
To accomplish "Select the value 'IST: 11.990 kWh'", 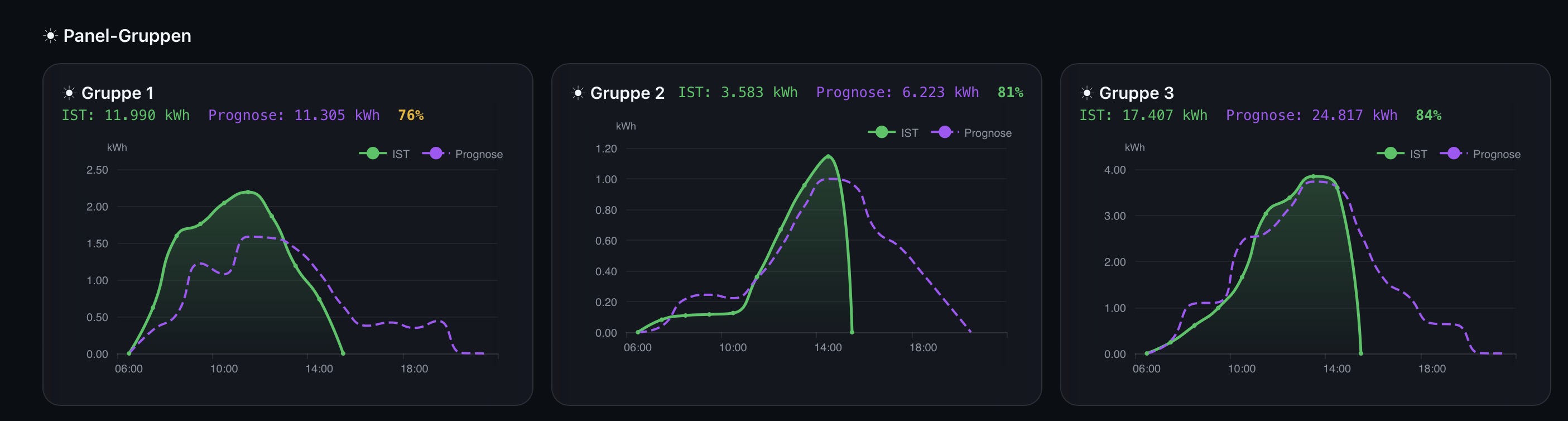I will point(126,115).
